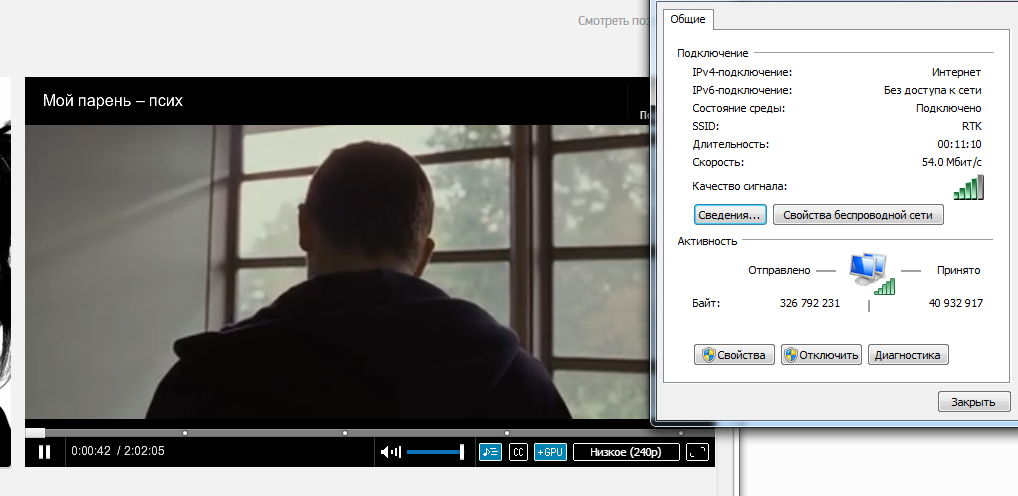Click received bytes value 40 932 917

pos(956,303)
